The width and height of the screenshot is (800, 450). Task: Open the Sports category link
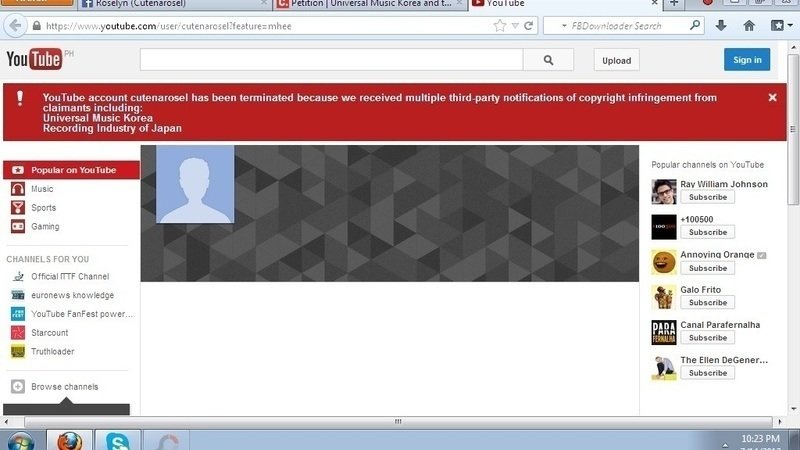point(43,208)
